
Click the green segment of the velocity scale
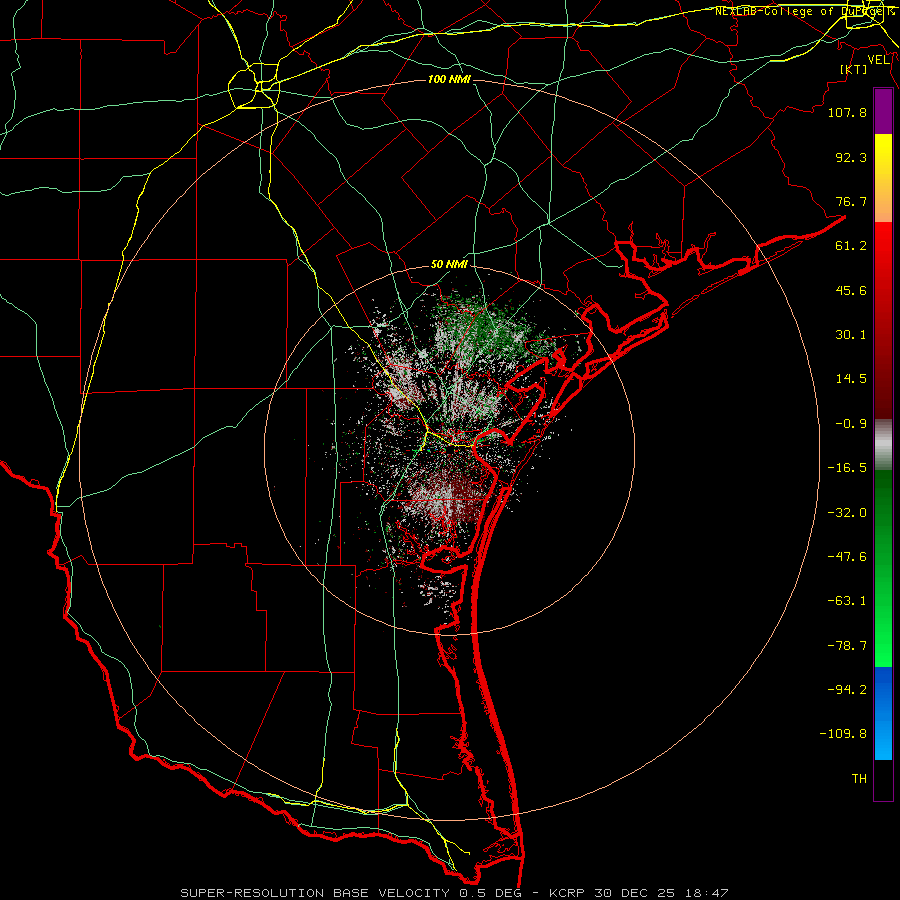coord(883,568)
